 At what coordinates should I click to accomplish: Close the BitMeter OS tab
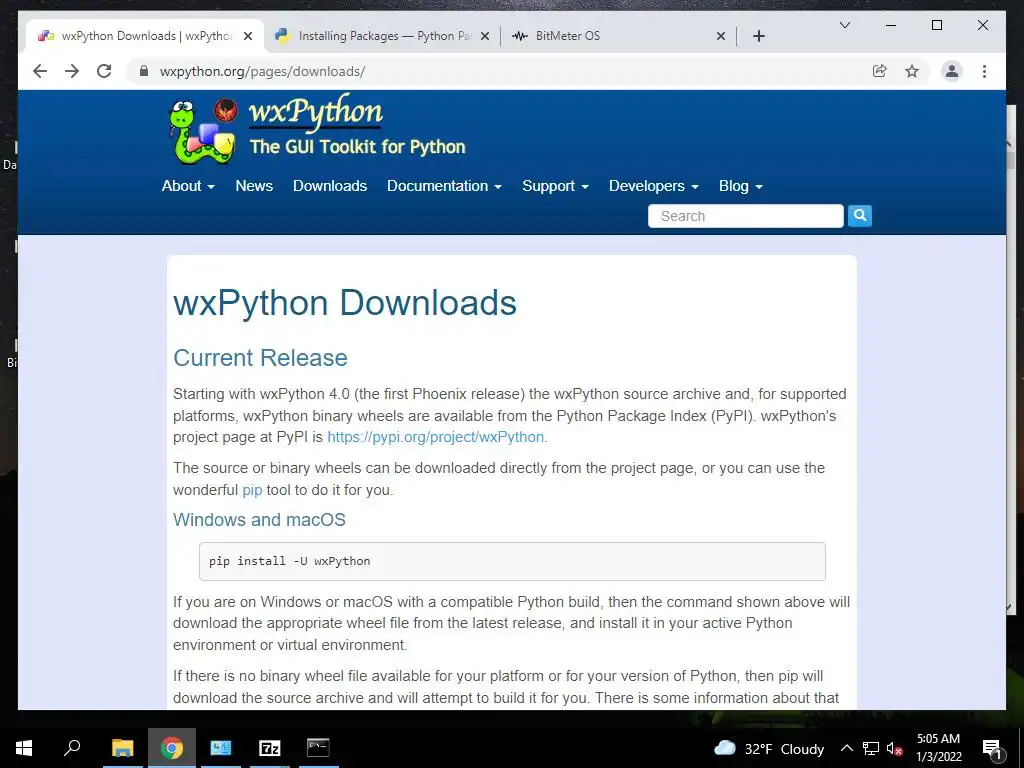pyautogui.click(x=720, y=36)
